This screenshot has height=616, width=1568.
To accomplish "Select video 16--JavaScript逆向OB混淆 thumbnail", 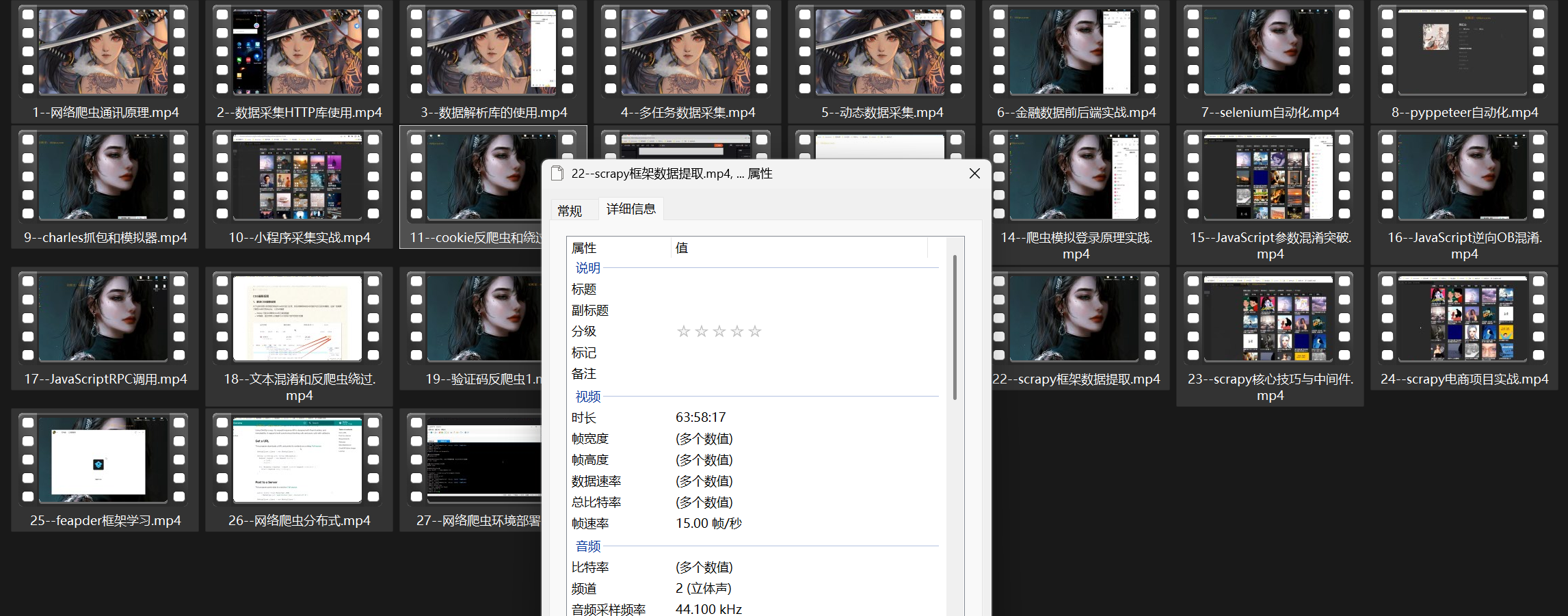I will point(1463,176).
